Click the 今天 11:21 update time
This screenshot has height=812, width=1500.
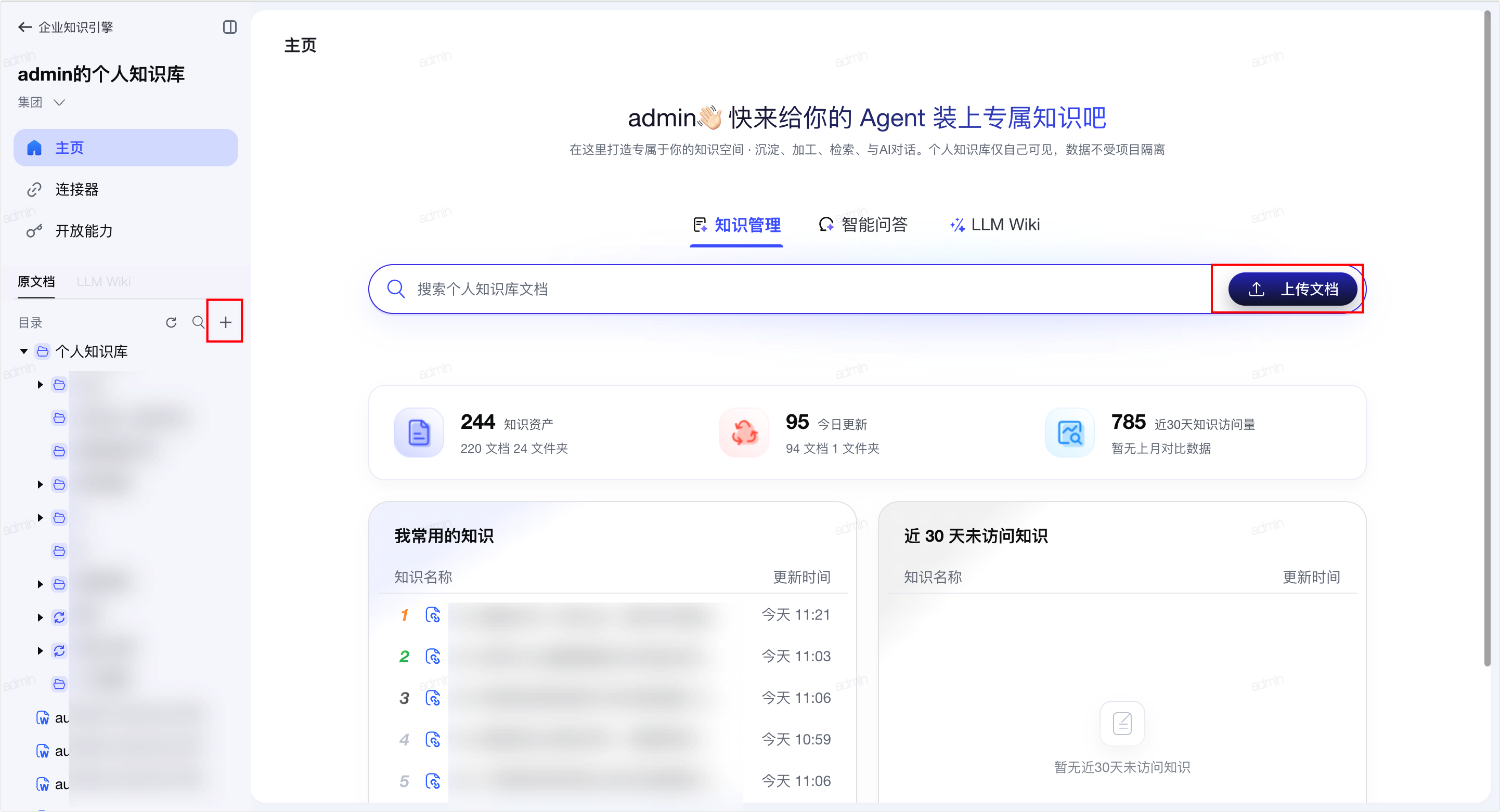click(795, 614)
